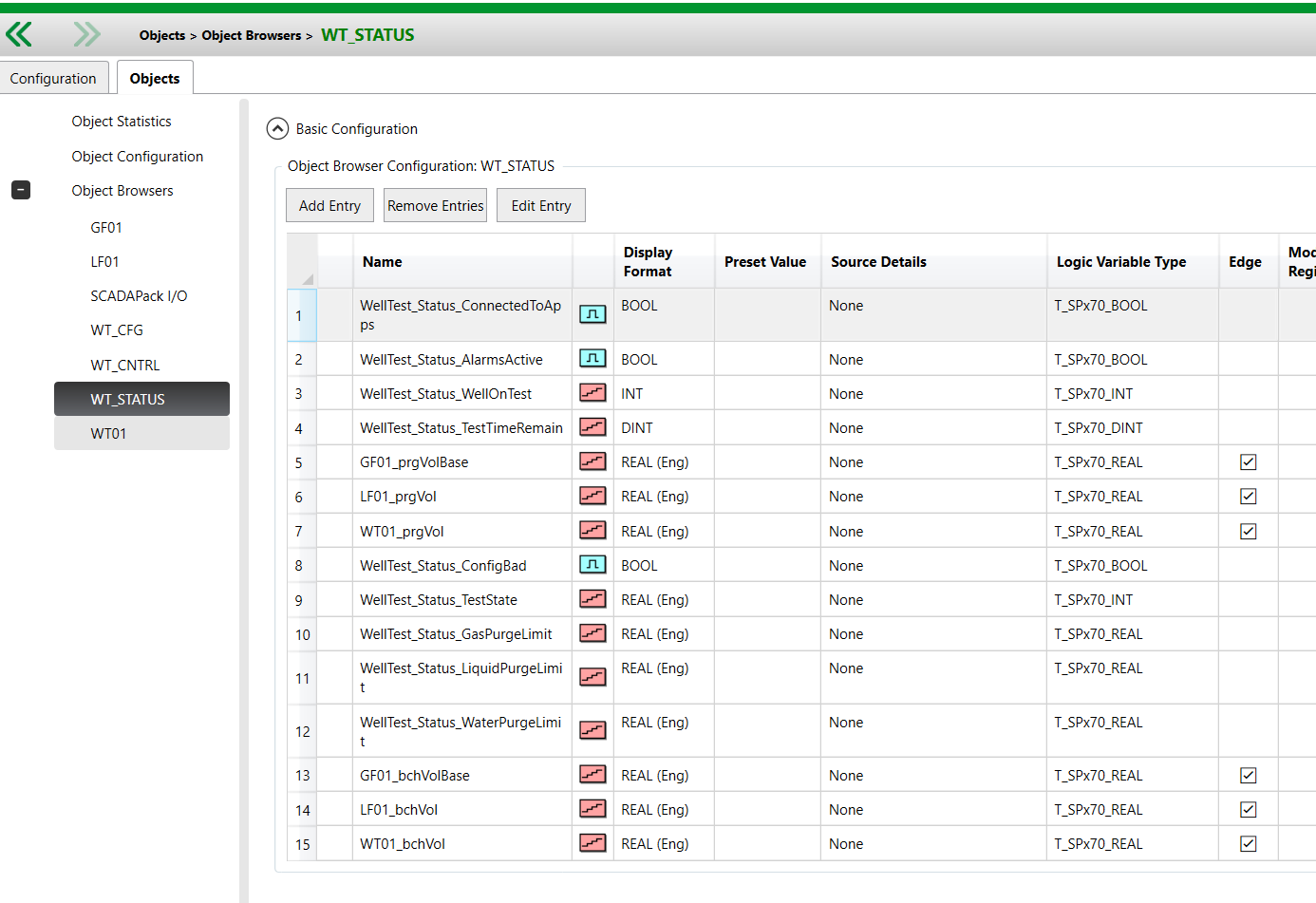Click digital signal icon for WellTest_Status_ConnectedToApps
Screen dimensions: 1316x903
pos(592,314)
